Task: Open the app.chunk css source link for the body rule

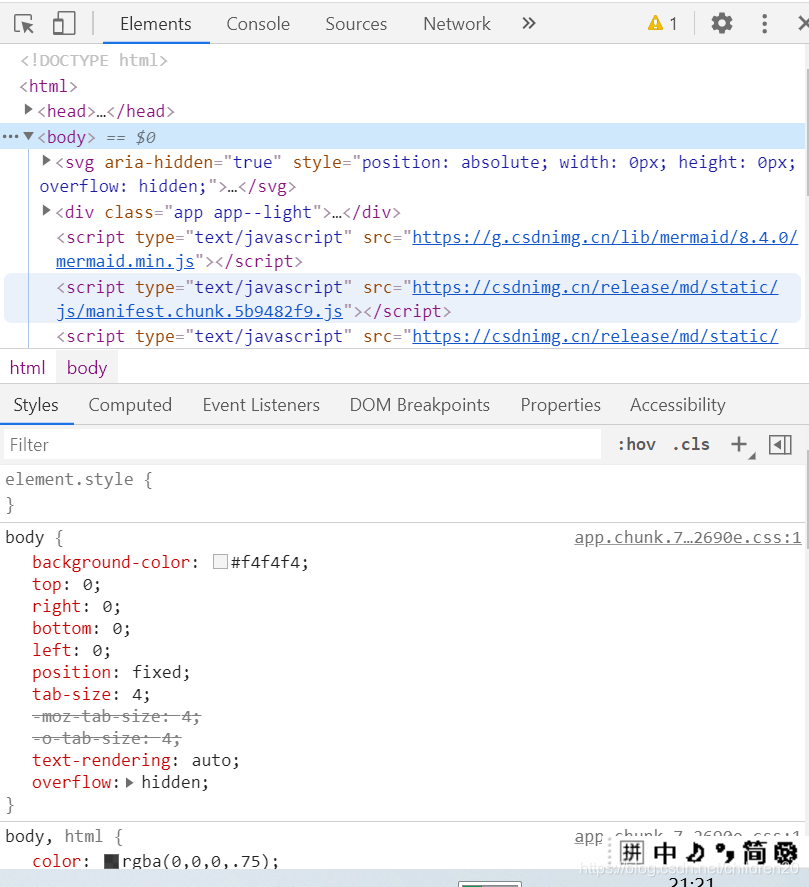Action: 687,537
